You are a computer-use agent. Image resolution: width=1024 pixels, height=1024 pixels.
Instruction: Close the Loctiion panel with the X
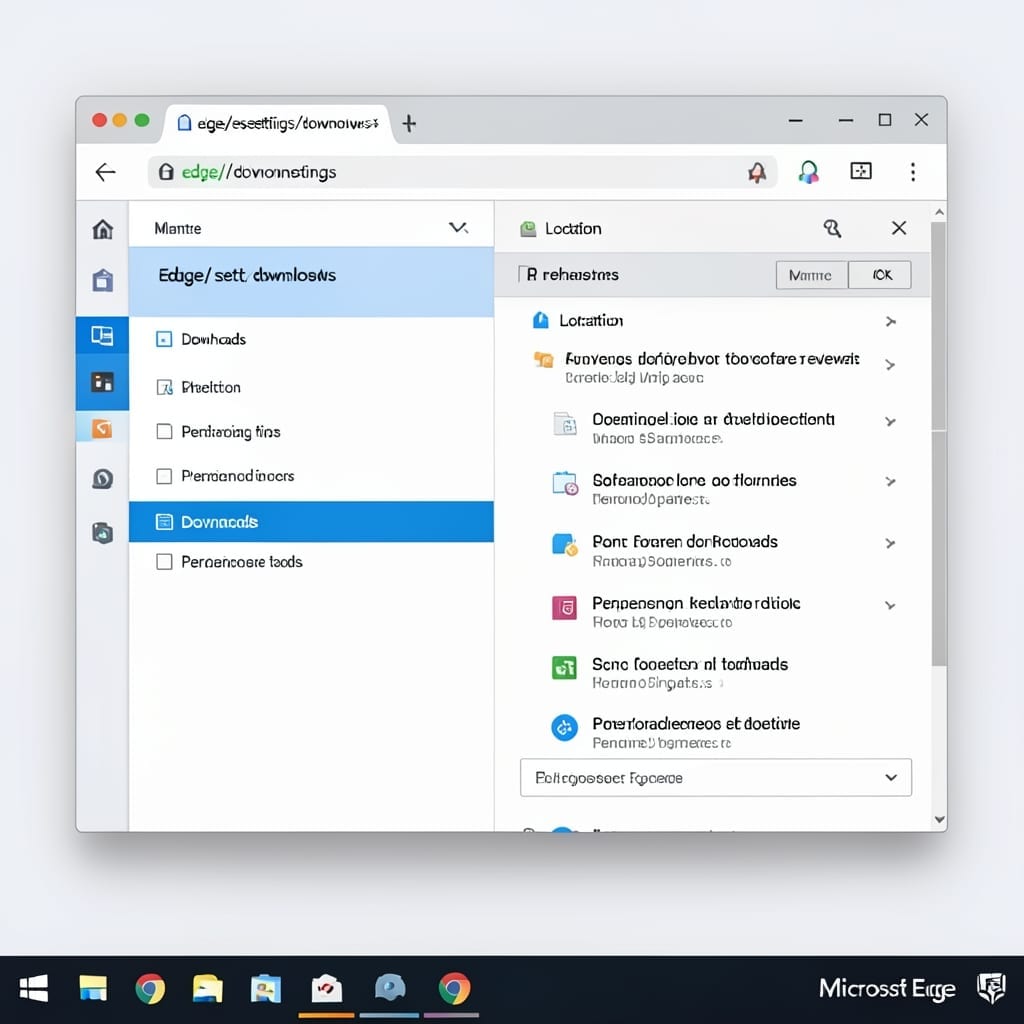pos(899,228)
